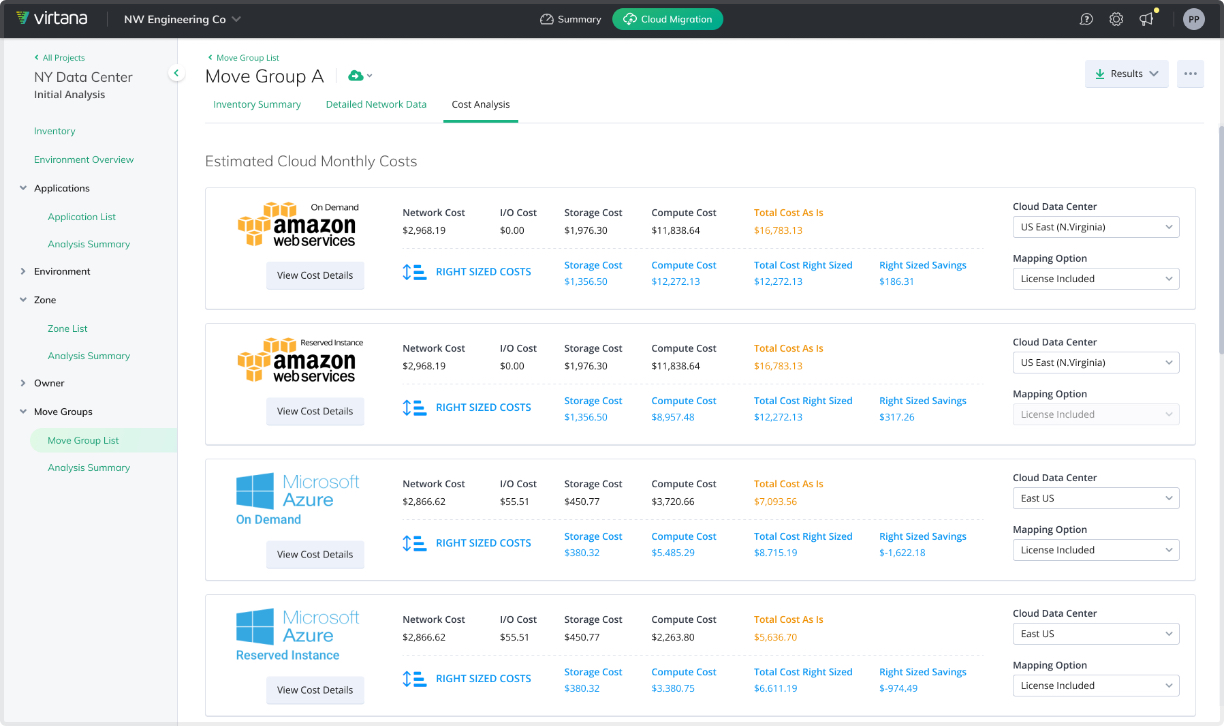Open the Results download dropdown
This screenshot has width=1224, height=726.
(1126, 74)
